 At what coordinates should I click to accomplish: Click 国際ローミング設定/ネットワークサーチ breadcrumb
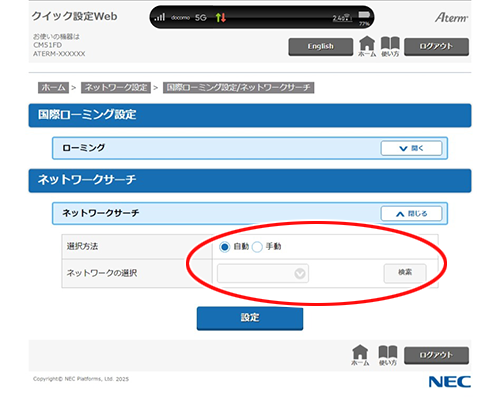tap(238, 88)
